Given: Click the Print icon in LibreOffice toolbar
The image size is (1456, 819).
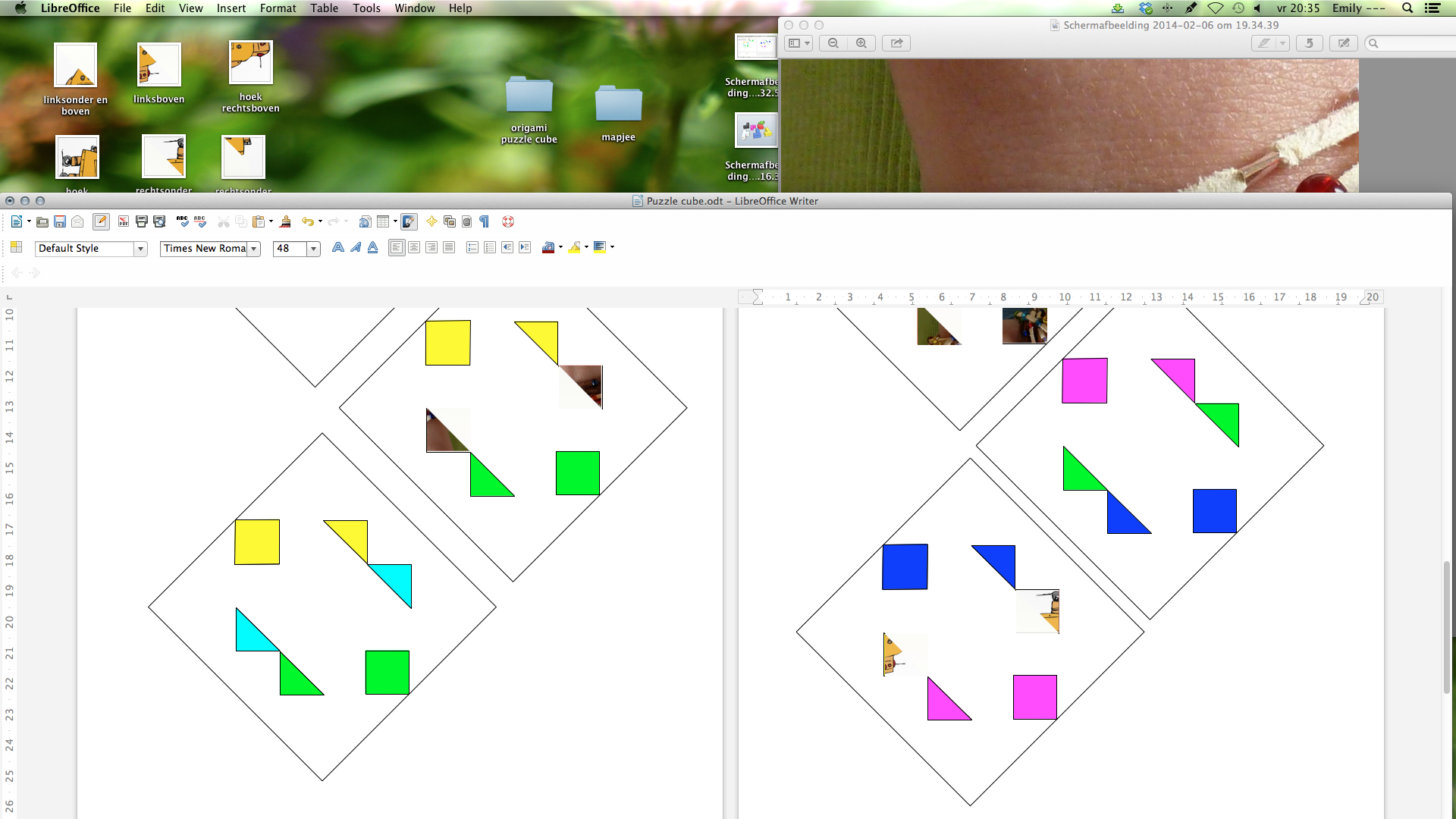Looking at the screenshot, I should [141, 221].
